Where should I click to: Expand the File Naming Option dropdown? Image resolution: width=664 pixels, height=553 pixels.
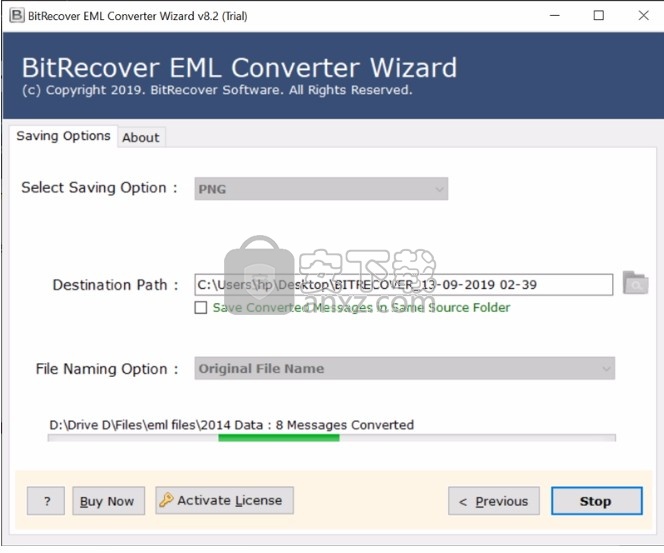[x=404, y=368]
